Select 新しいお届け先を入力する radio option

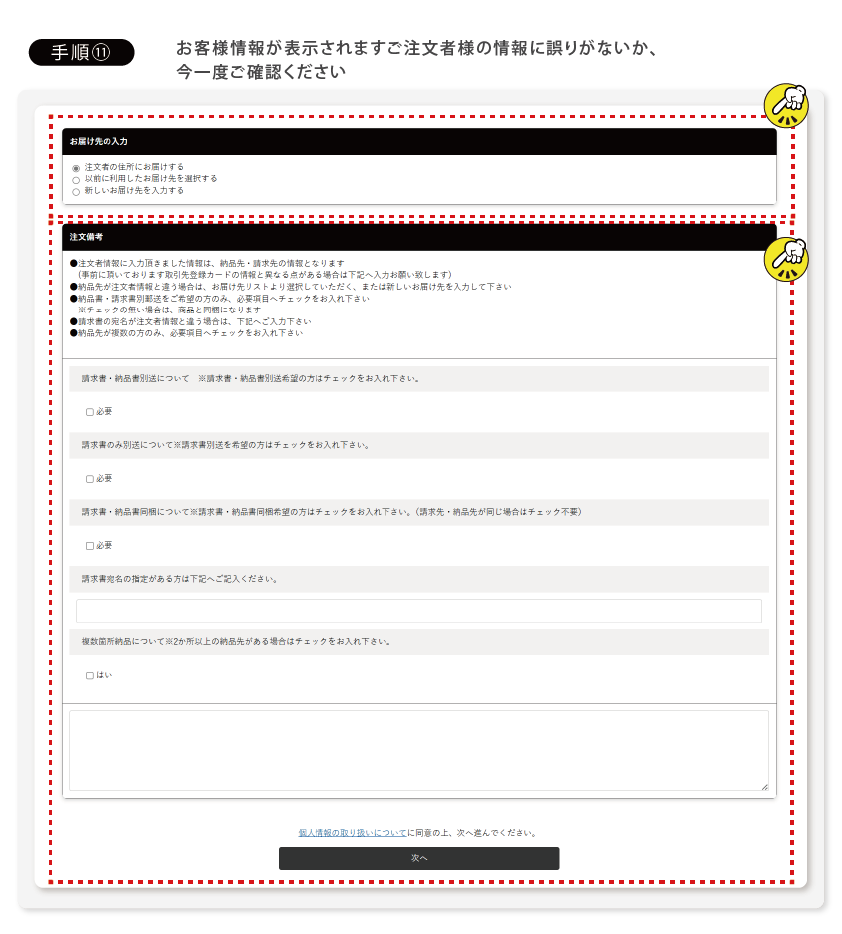coord(76,192)
